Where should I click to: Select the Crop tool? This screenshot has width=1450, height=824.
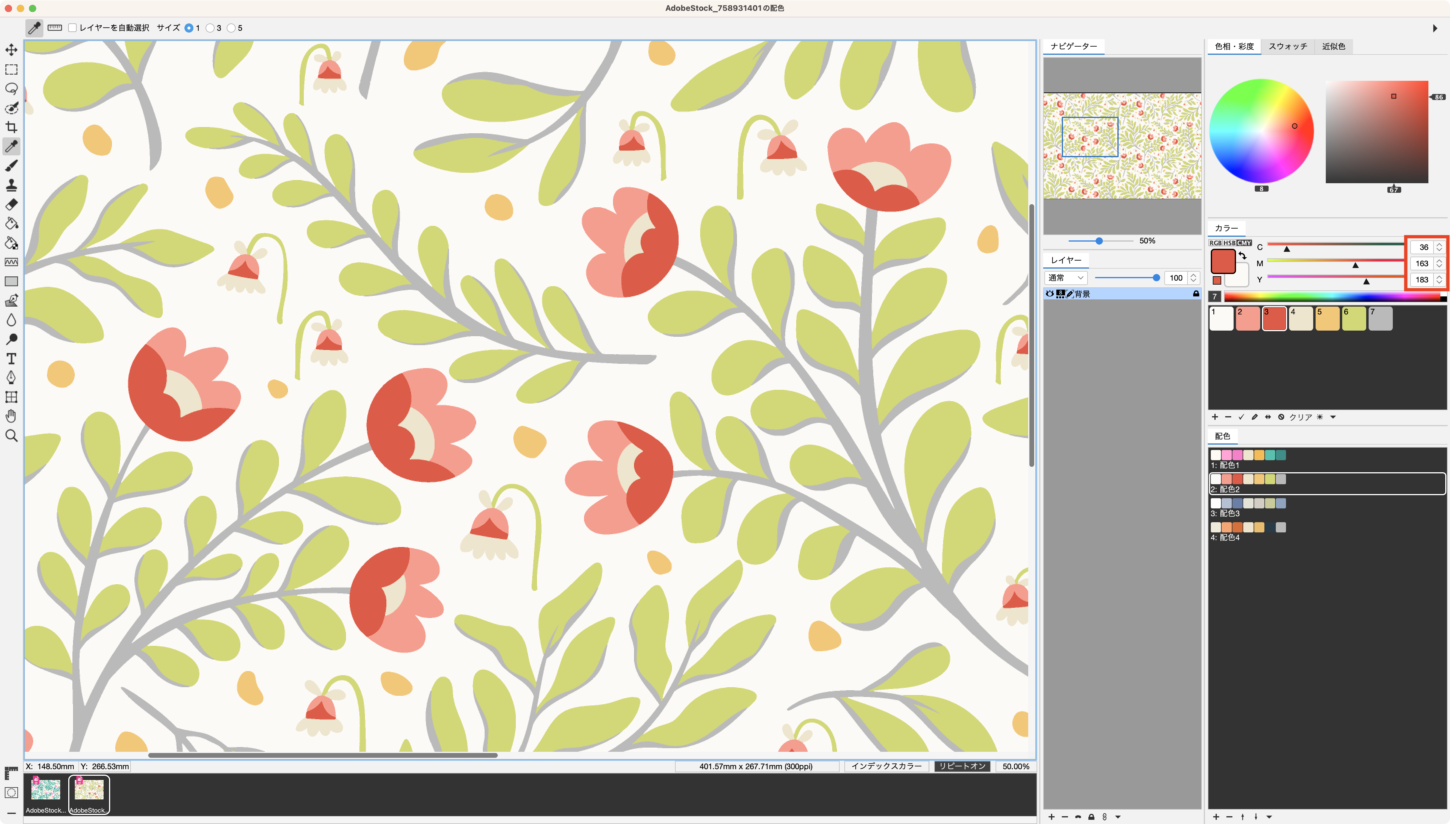pyautogui.click(x=11, y=127)
